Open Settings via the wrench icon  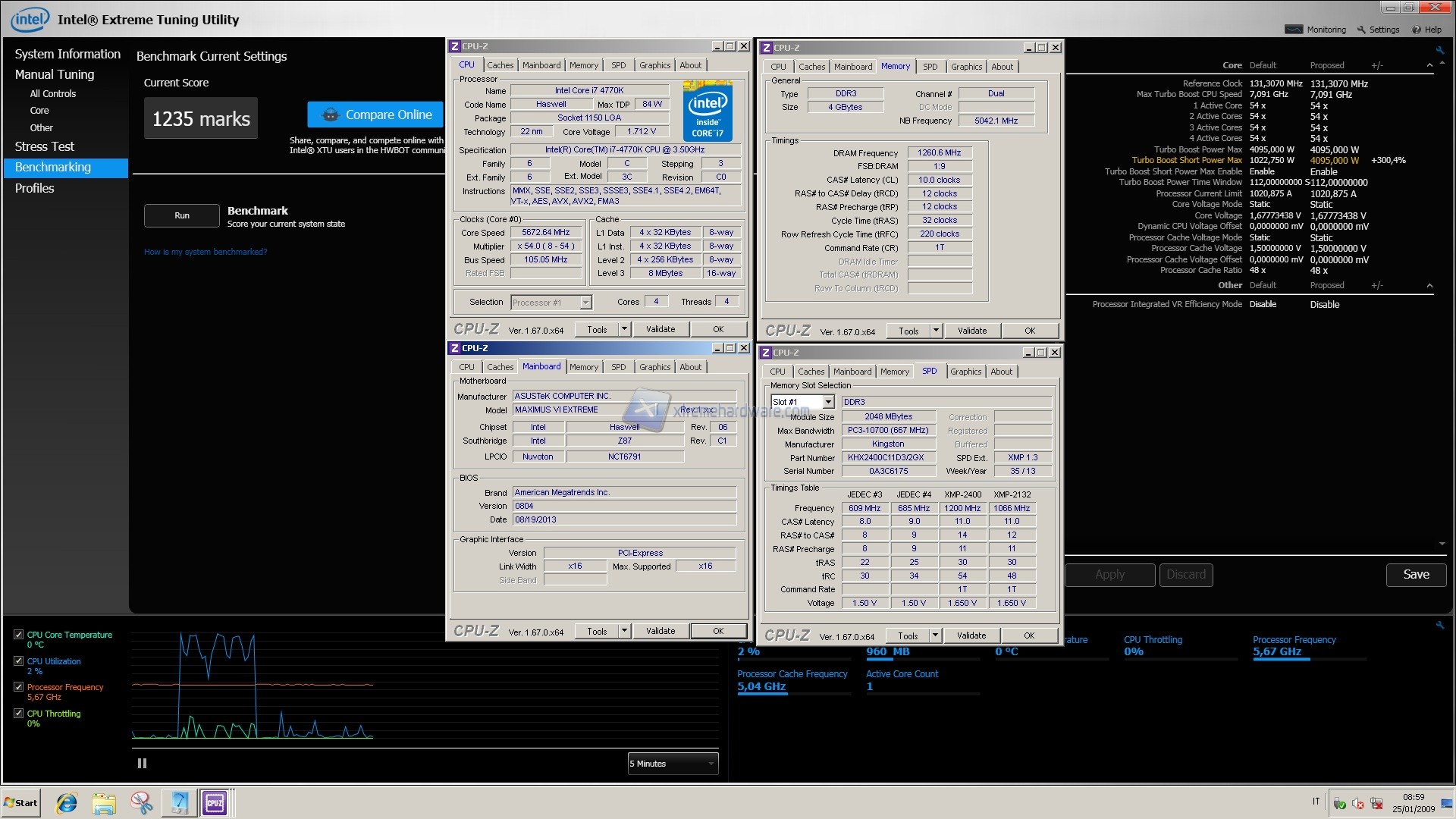coord(1361,30)
